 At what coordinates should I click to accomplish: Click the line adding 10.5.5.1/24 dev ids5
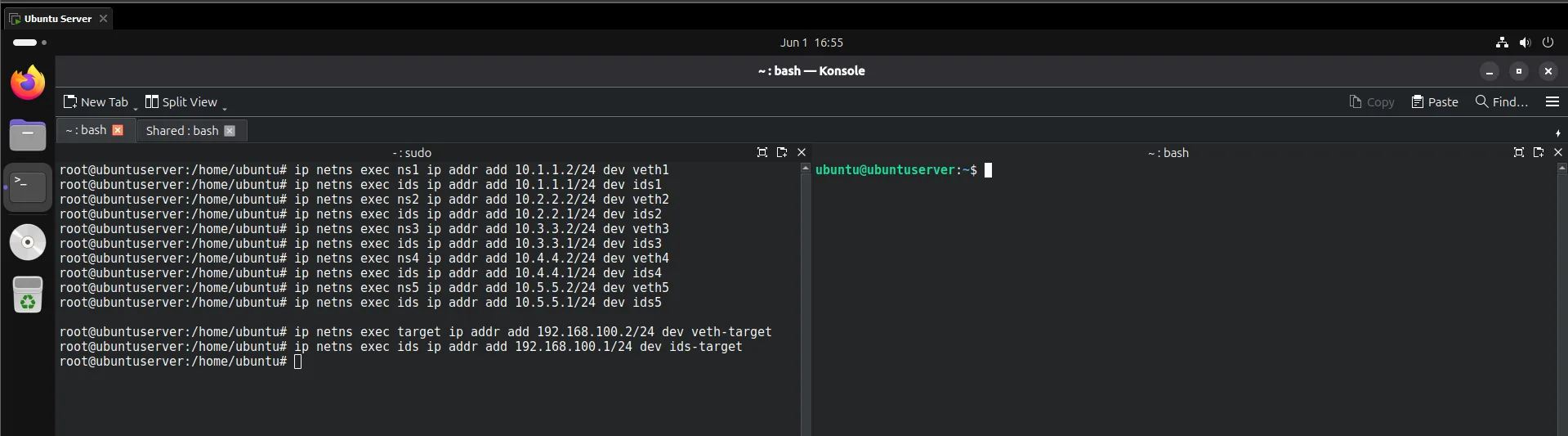(x=360, y=303)
